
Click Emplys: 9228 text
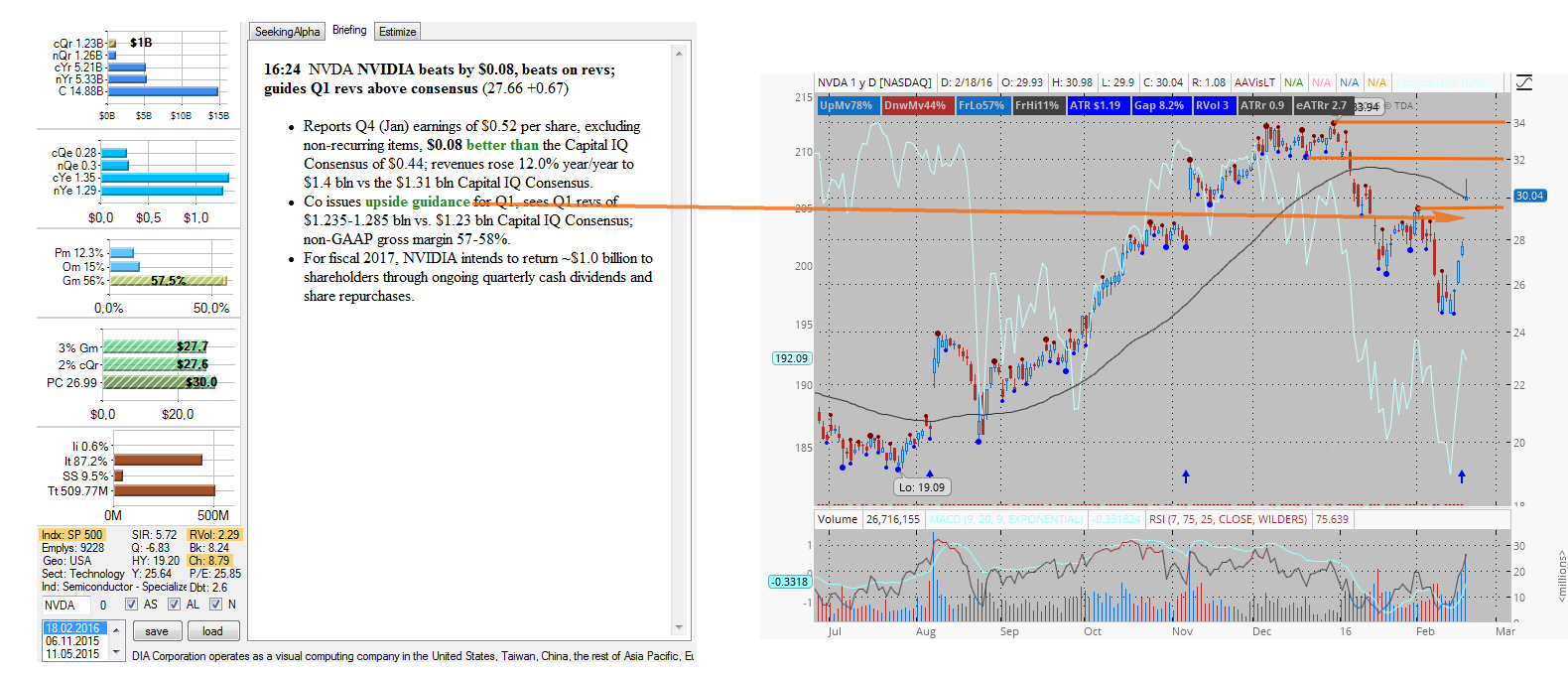tap(72, 548)
